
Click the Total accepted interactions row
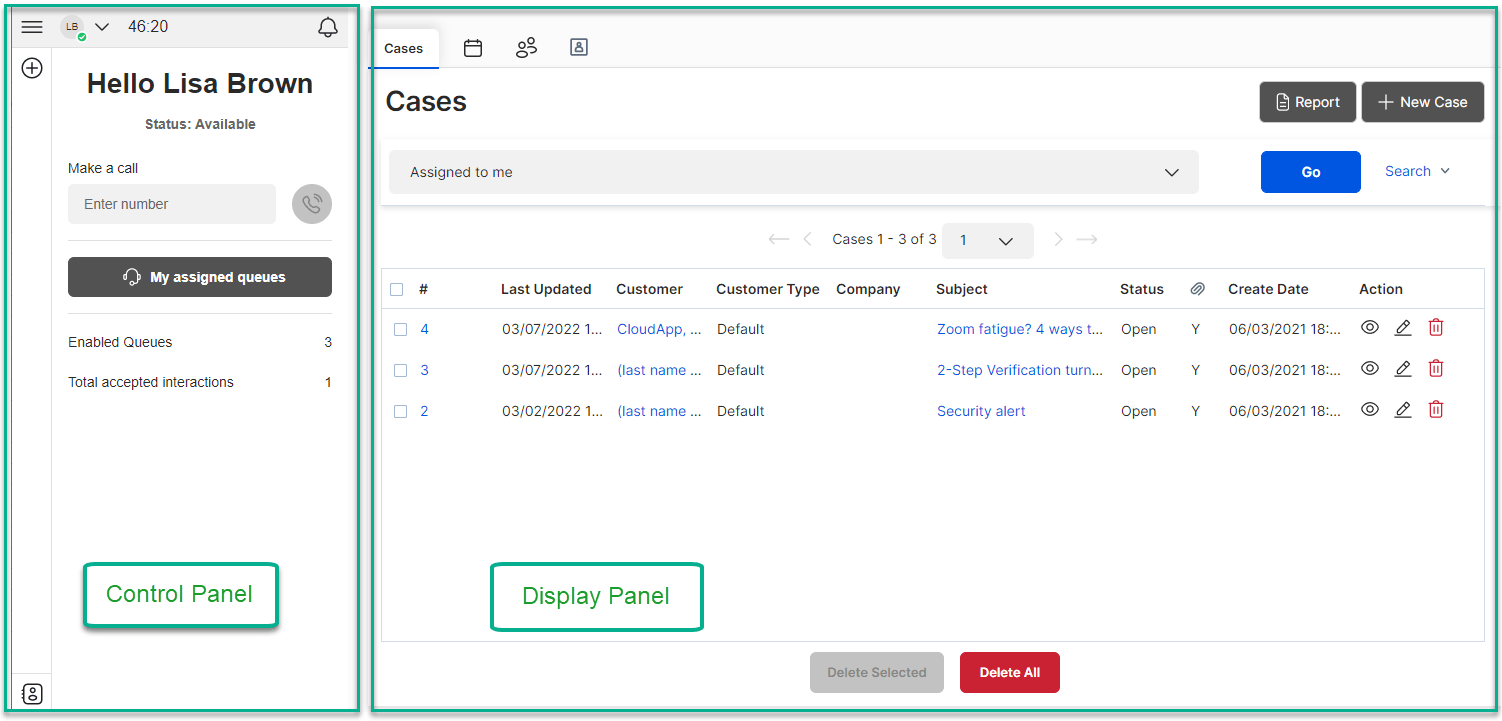tap(200, 382)
